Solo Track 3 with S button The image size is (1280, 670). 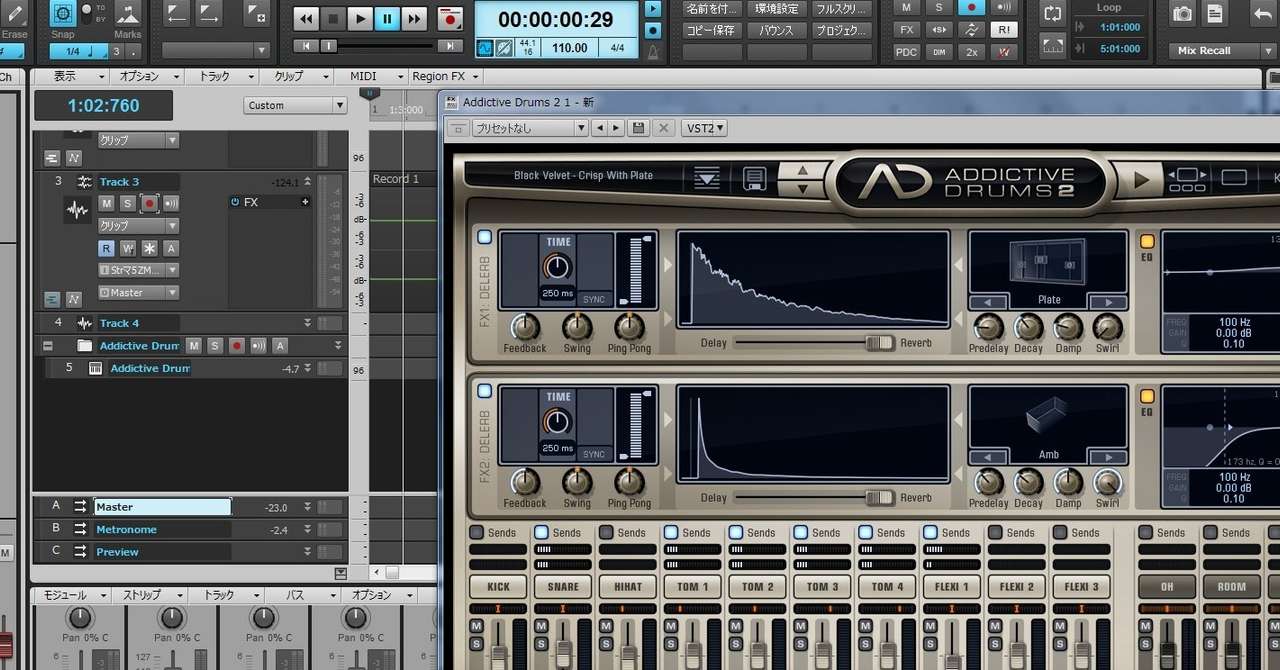coord(128,203)
